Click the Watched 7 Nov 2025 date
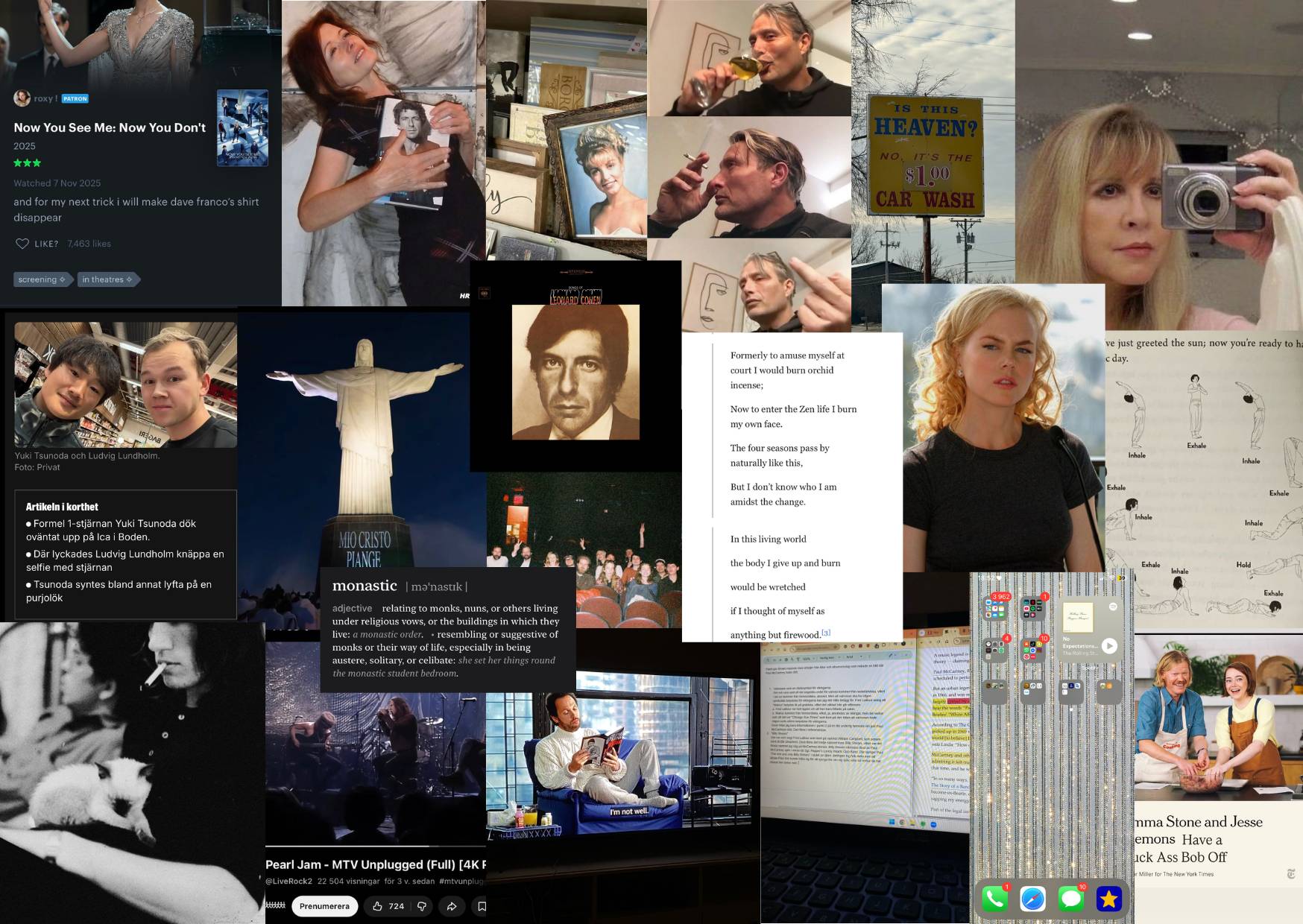Viewport: 1303px width, 924px height. coord(57,183)
